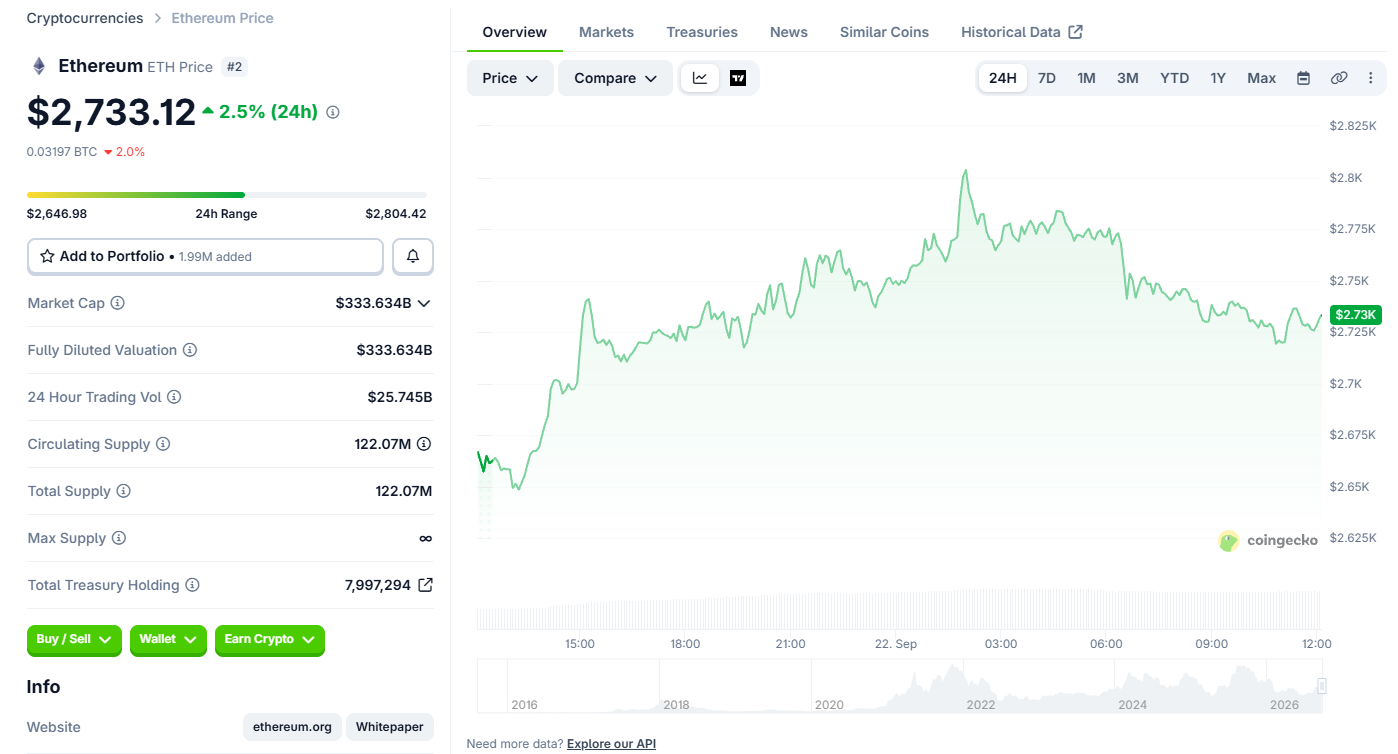Open the Compare dropdown
Viewport: 1398px width, 754px height.
(x=615, y=78)
